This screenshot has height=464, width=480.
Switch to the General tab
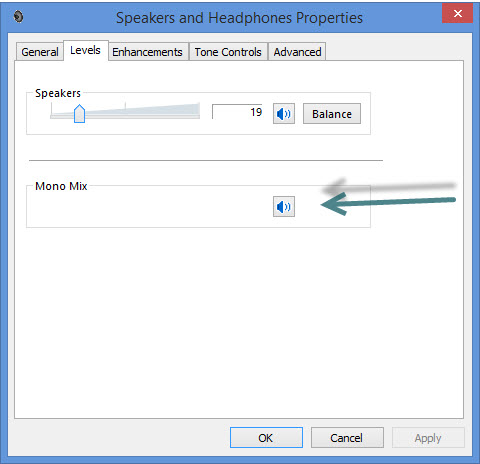(40, 52)
